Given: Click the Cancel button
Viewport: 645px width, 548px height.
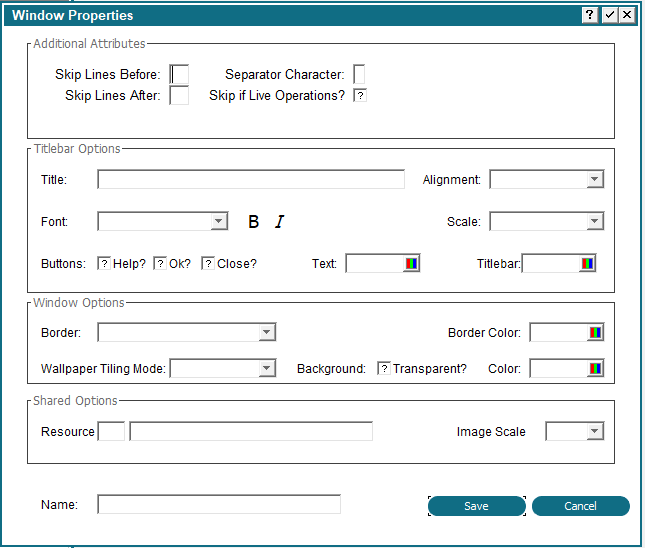Looking at the screenshot, I should coord(580,506).
